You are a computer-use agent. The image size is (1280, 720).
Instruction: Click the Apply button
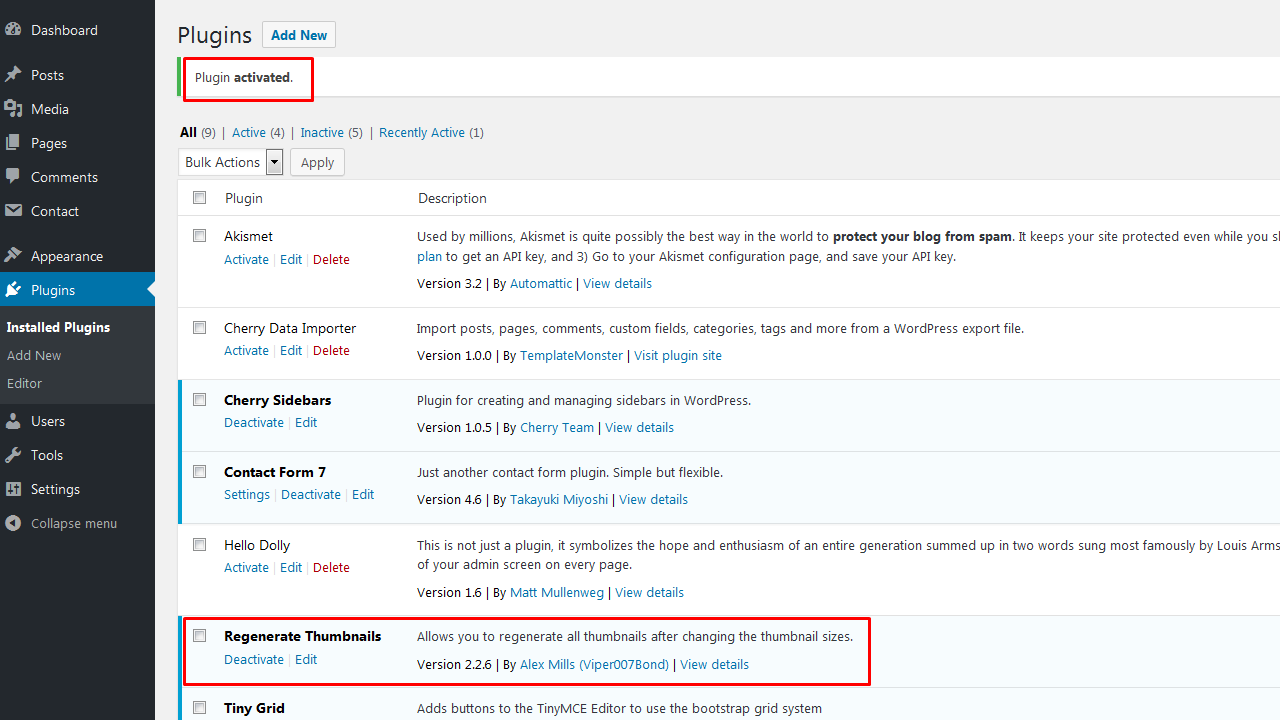click(x=318, y=162)
